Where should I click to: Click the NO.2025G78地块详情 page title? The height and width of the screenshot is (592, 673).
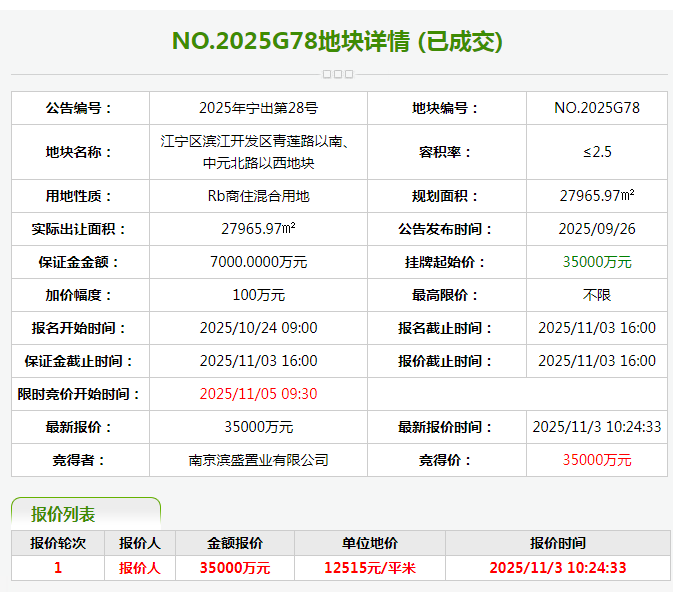pos(337,41)
